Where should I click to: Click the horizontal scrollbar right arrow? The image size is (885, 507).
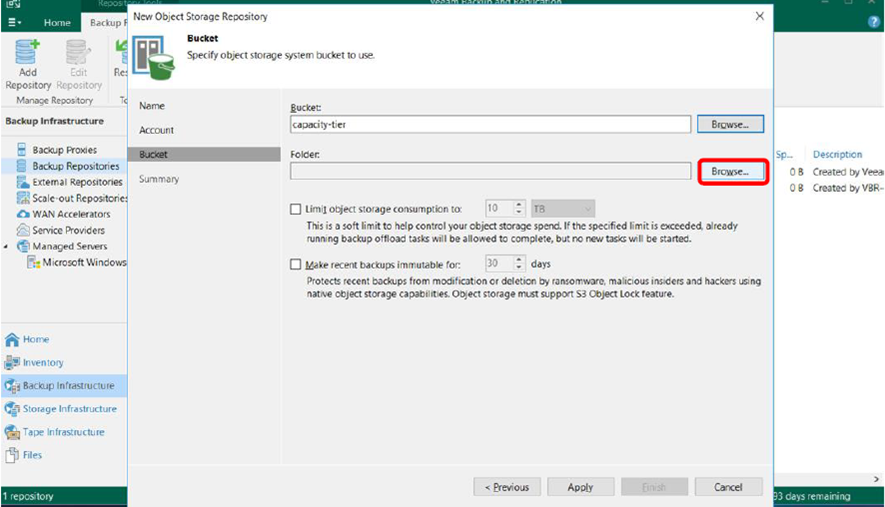coord(876,479)
